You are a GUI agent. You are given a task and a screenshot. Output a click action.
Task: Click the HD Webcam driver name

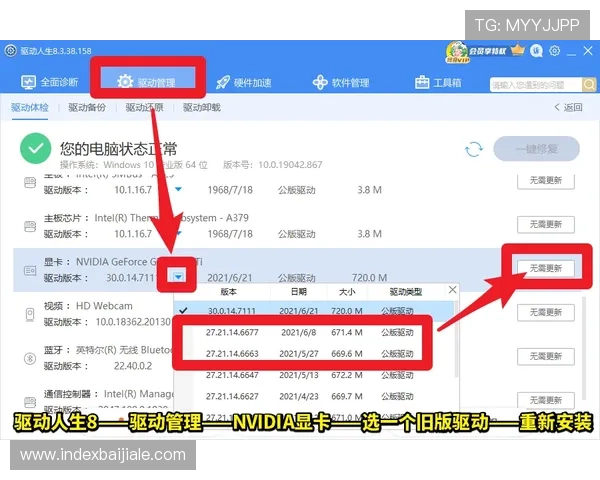(x=104, y=306)
